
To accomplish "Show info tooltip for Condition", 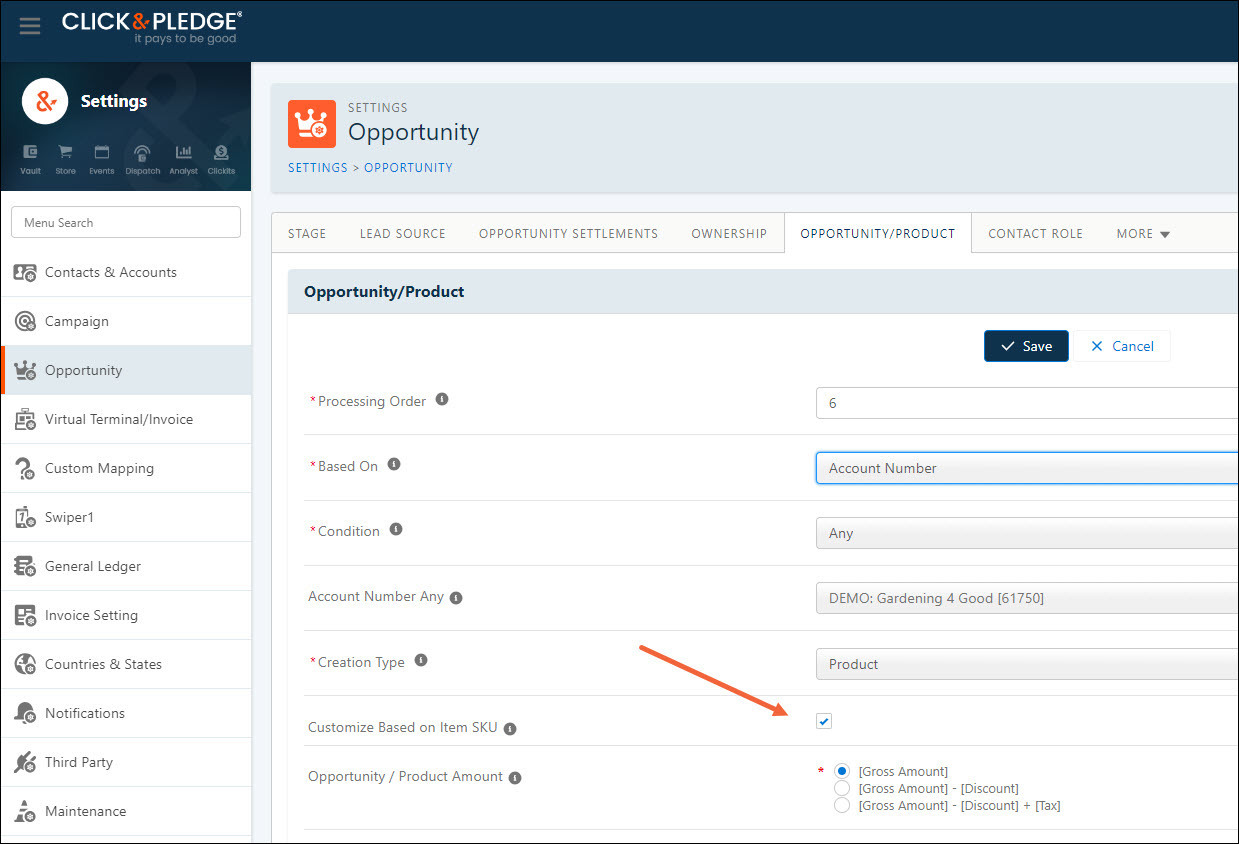I will (x=396, y=529).
